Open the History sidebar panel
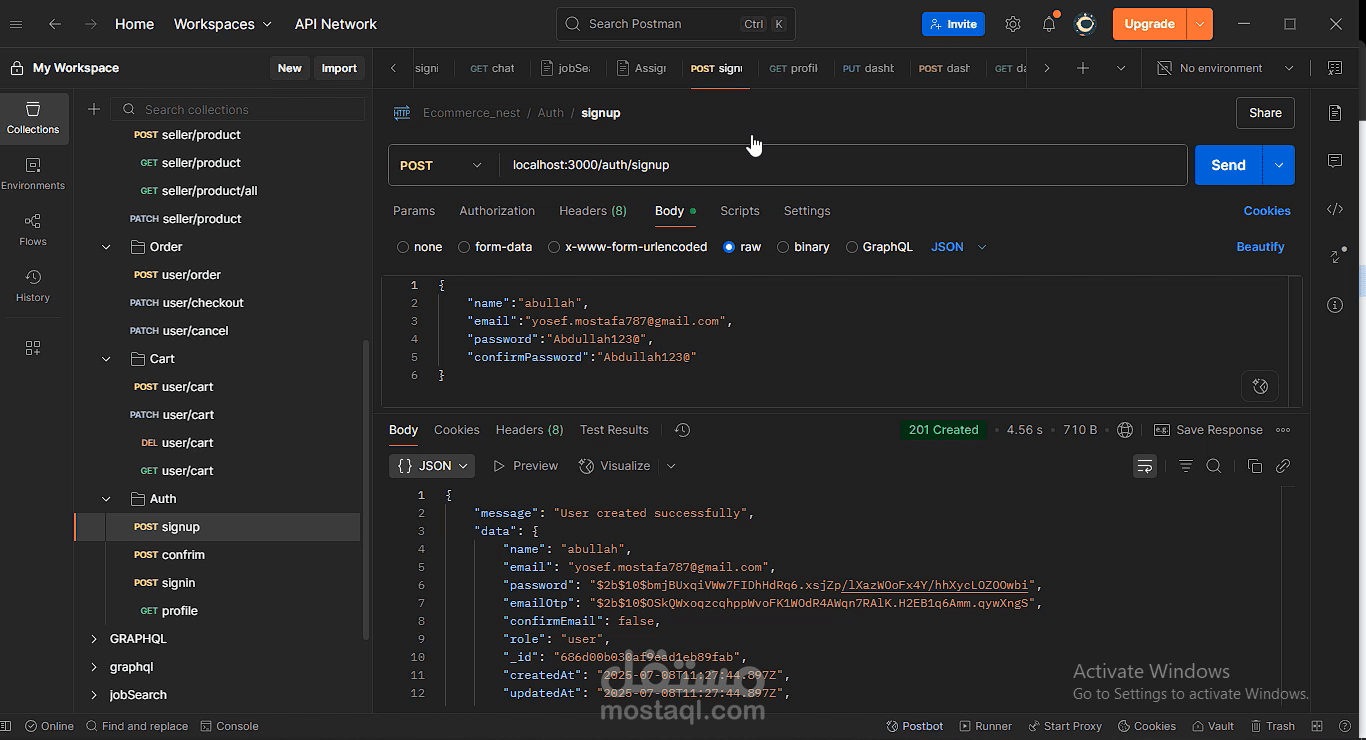Screen dimensions: 1366x740 coord(33,286)
